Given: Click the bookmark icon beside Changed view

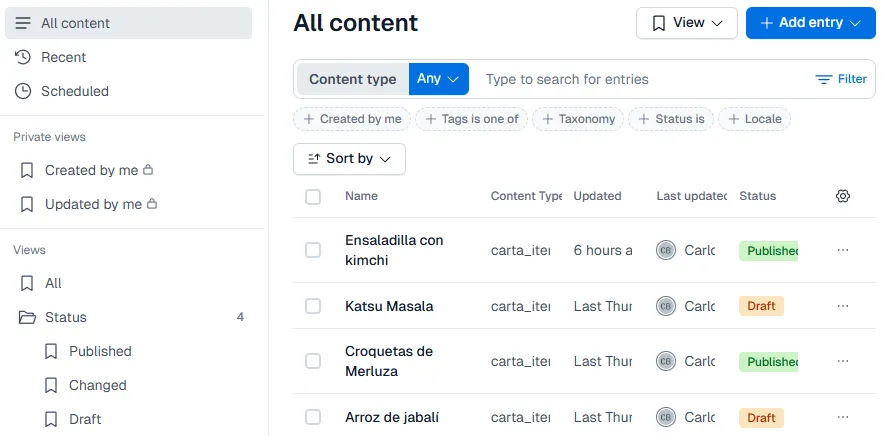Looking at the screenshot, I should 51,386.
